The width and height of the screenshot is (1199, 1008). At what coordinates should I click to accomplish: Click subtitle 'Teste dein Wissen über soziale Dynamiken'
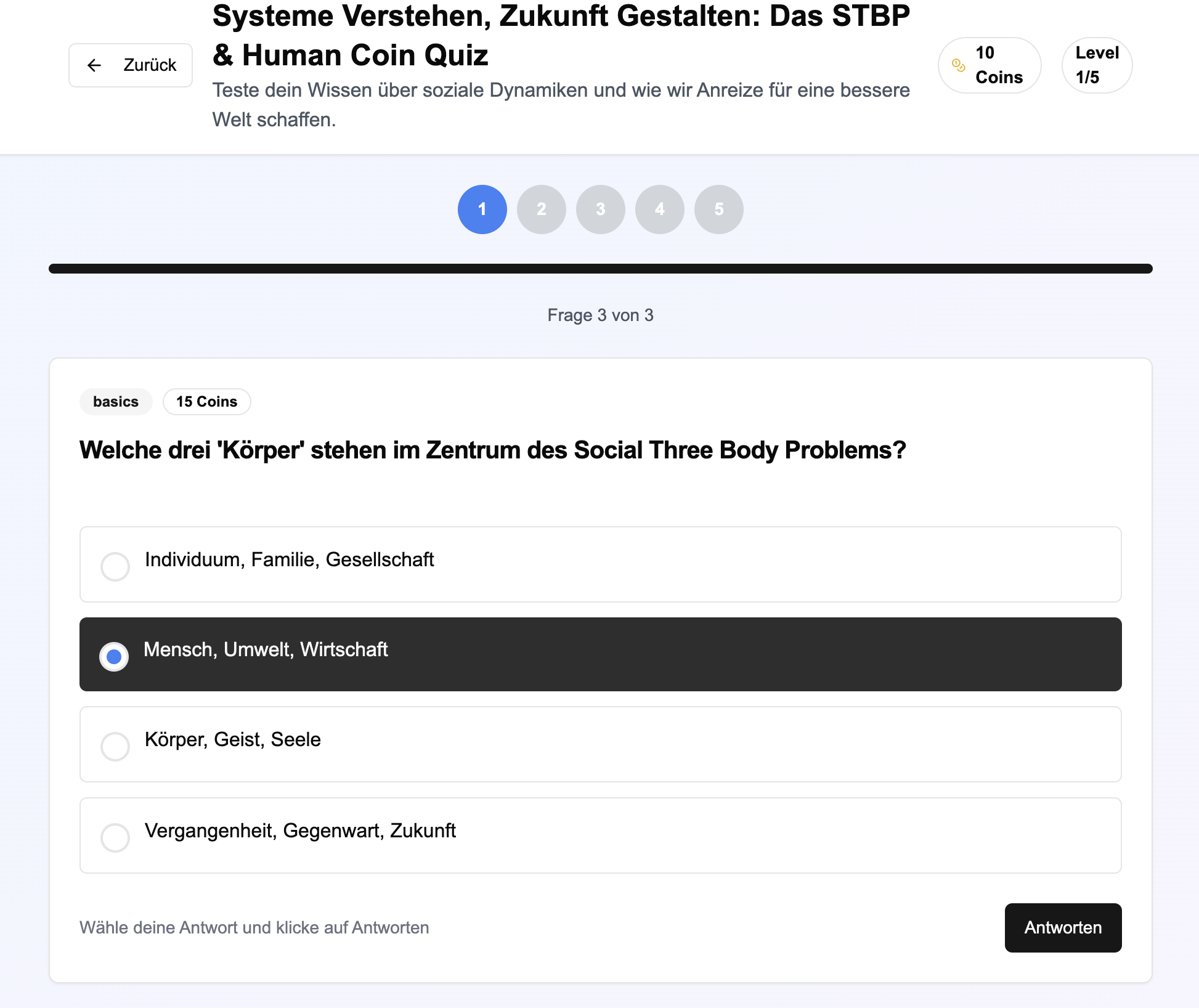(x=561, y=105)
